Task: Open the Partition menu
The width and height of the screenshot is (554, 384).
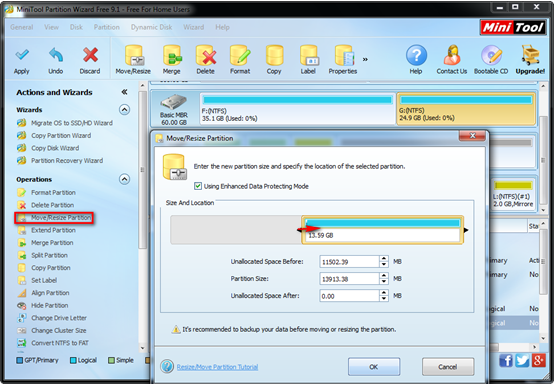Action: click(x=106, y=27)
